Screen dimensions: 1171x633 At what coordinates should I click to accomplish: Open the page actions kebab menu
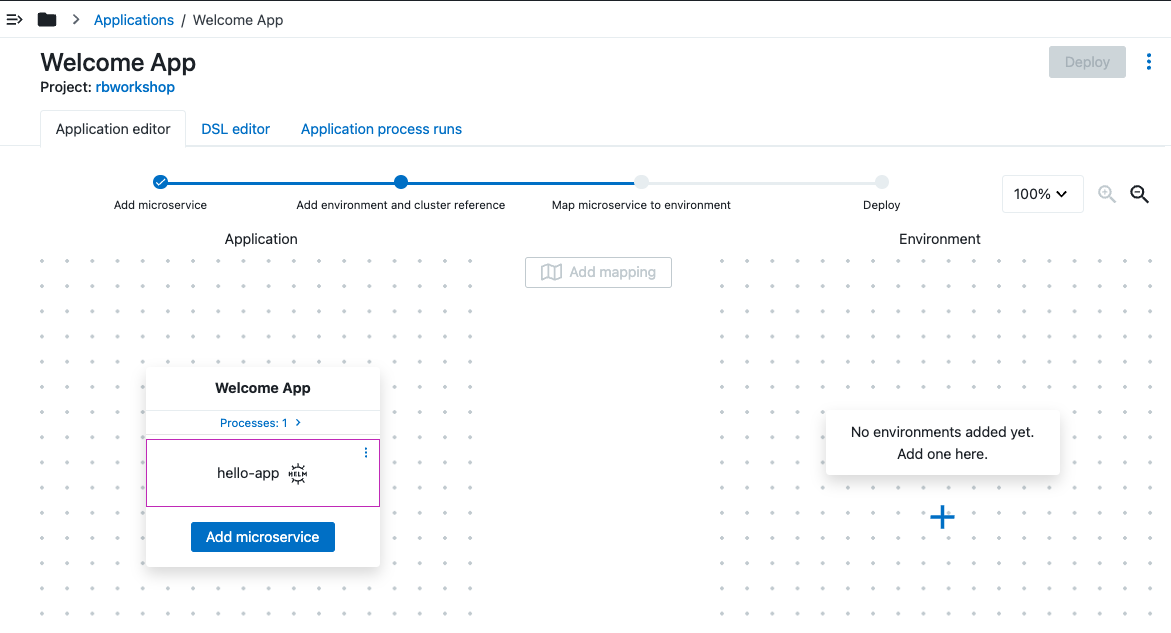pyautogui.click(x=1149, y=62)
